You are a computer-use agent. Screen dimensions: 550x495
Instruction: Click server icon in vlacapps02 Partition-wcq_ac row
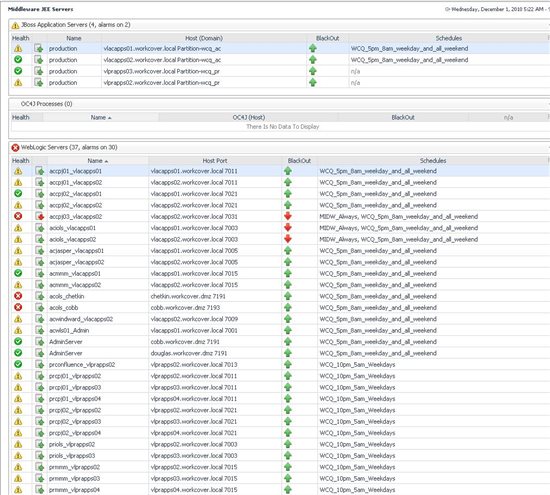pyautogui.click(x=39, y=60)
